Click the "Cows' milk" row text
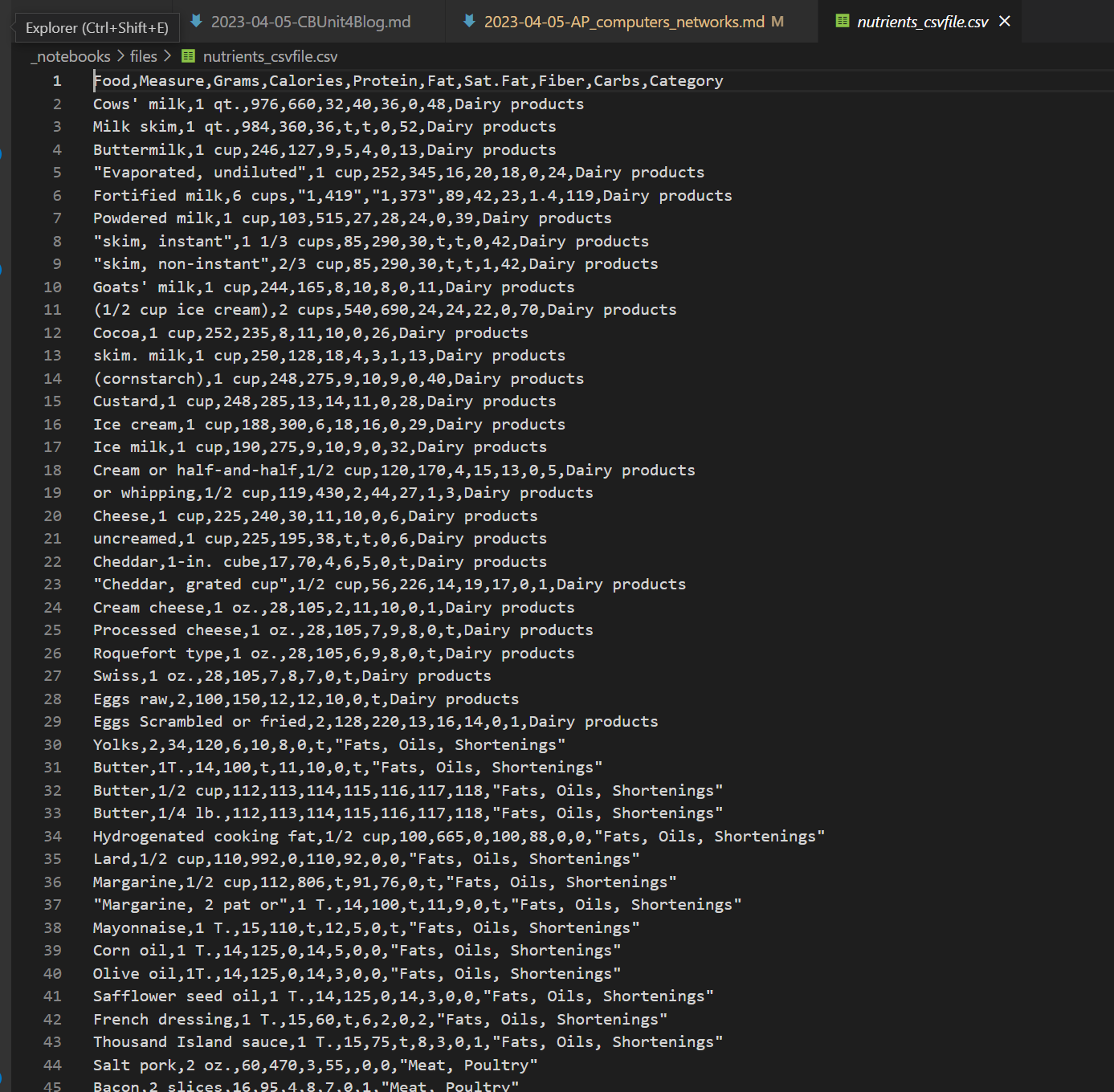1114x1092 pixels. tap(338, 104)
